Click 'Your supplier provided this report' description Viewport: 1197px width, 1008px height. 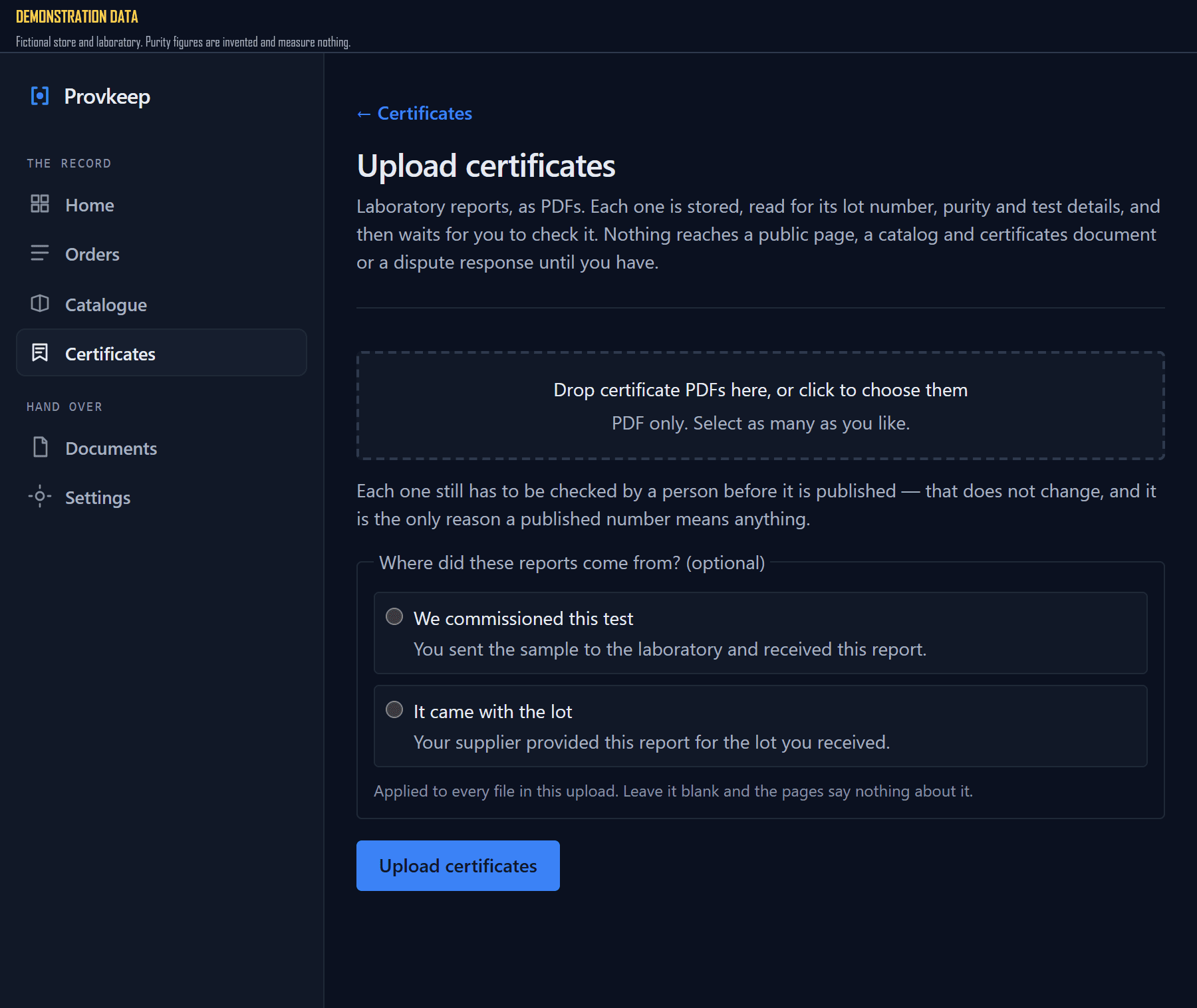[652, 742]
